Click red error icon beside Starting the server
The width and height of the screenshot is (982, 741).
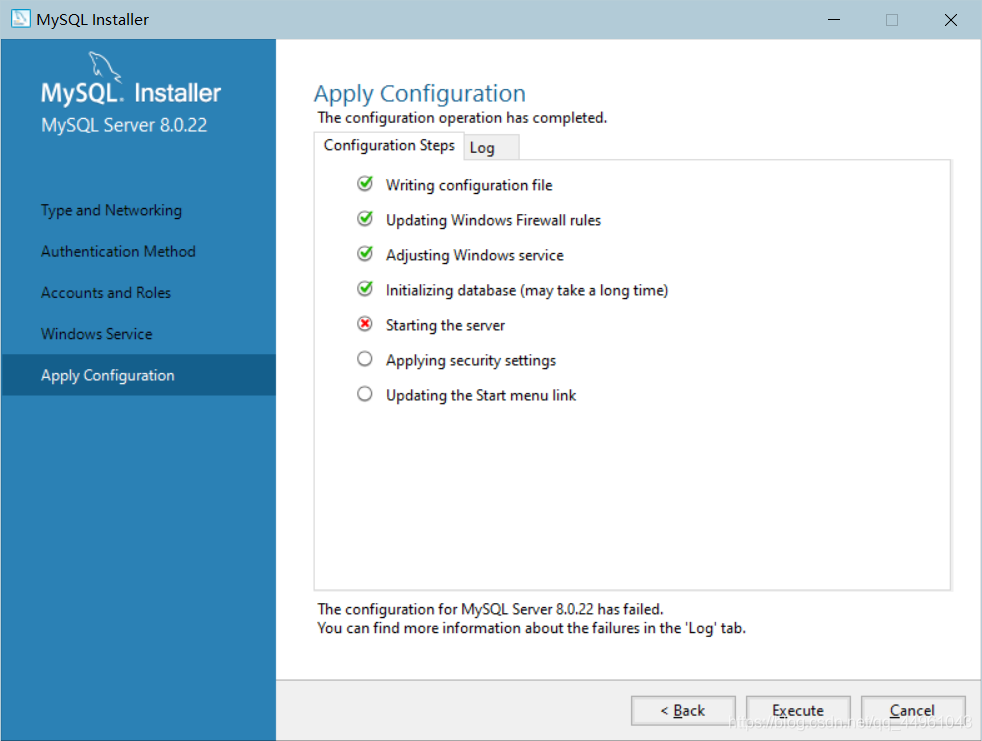[364, 324]
